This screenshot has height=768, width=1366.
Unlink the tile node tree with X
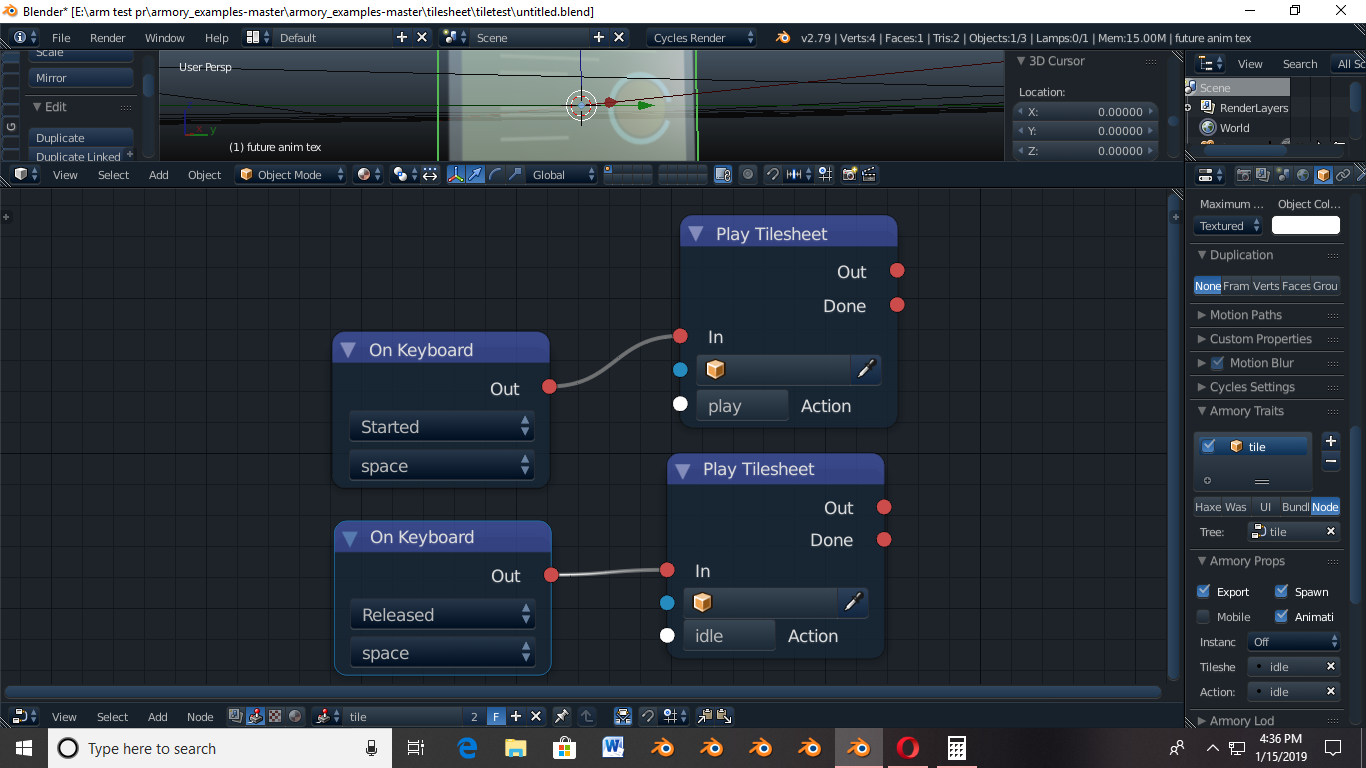tap(536, 716)
